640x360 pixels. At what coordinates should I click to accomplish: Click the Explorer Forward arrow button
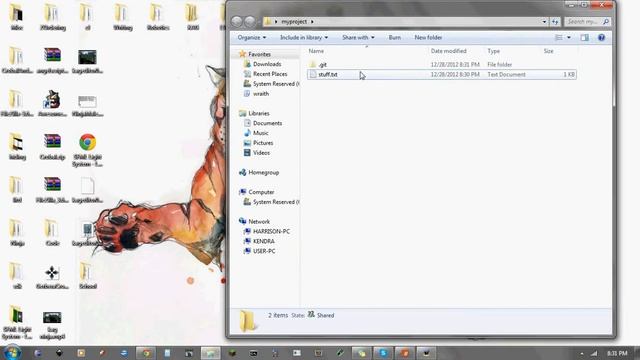coord(250,22)
